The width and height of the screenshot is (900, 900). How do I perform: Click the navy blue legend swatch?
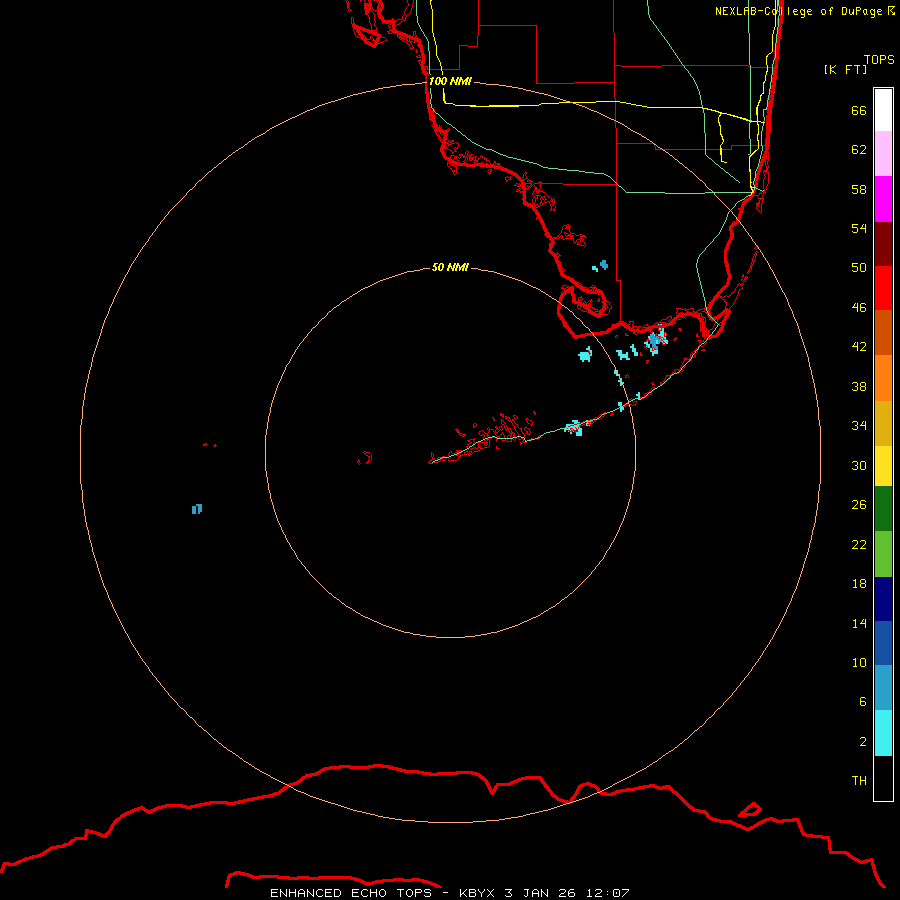coord(883,599)
